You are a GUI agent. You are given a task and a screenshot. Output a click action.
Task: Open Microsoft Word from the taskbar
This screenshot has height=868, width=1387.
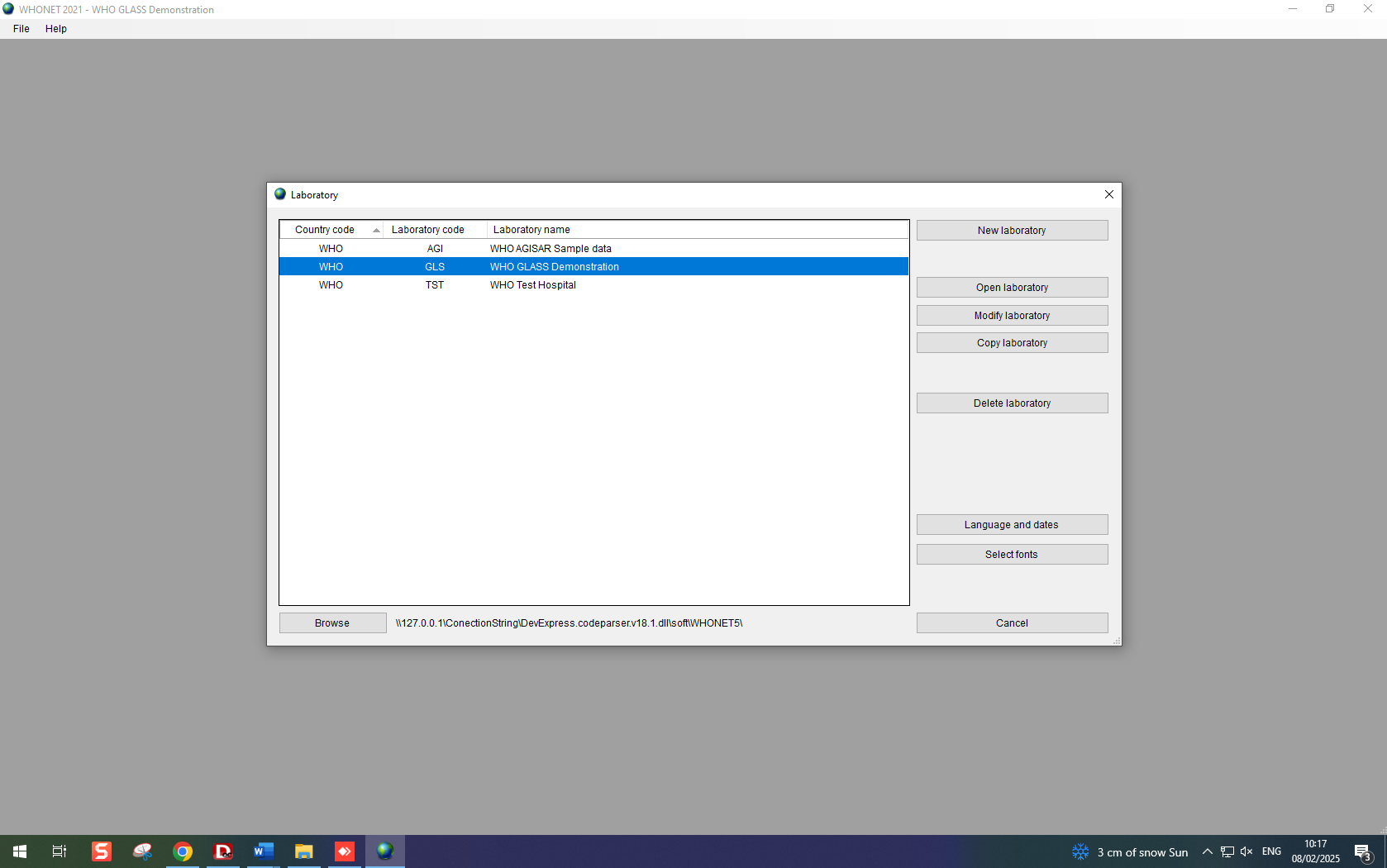click(264, 851)
